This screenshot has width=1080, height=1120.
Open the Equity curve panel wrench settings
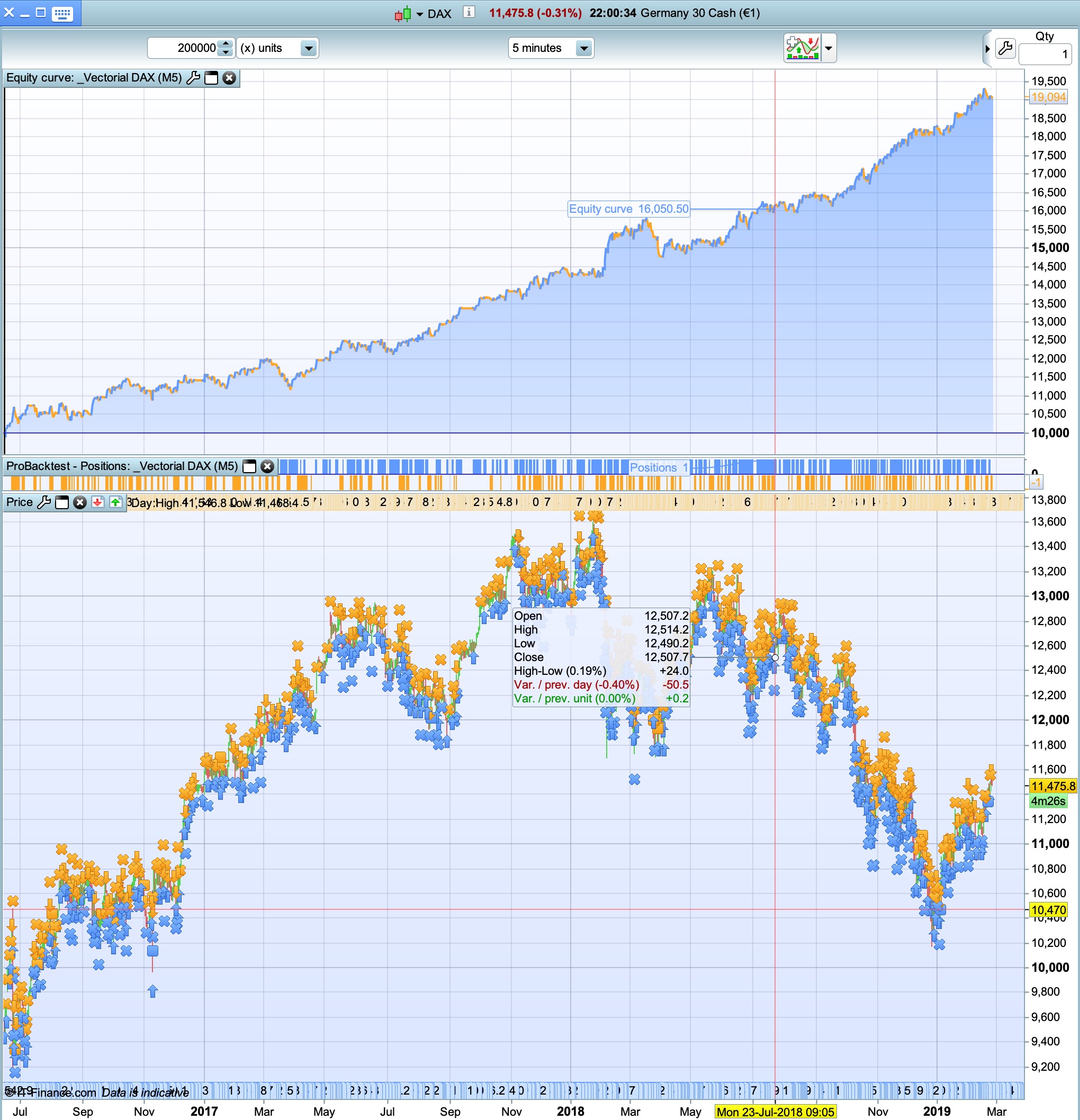point(193,78)
